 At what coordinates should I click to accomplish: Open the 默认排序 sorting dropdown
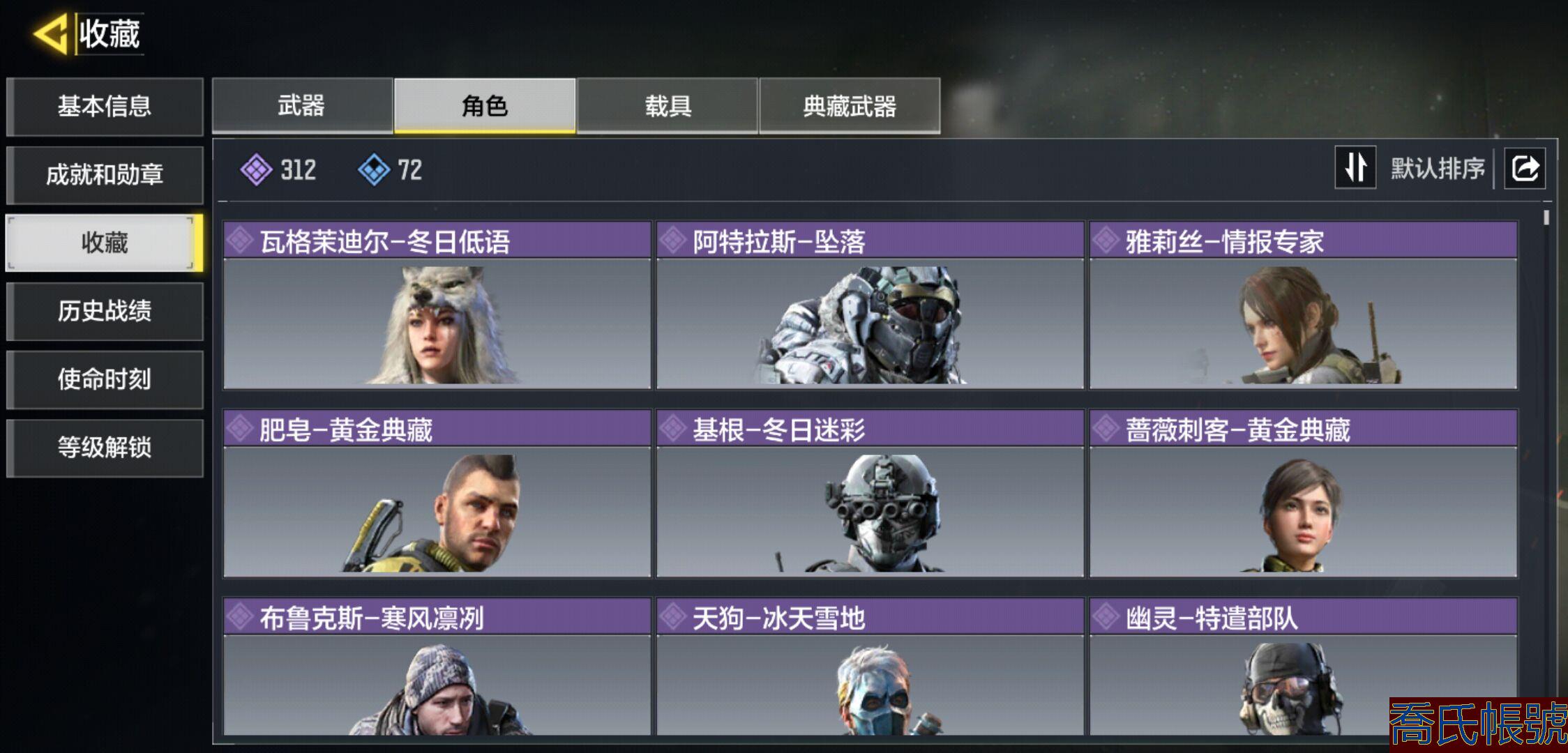pos(1438,168)
